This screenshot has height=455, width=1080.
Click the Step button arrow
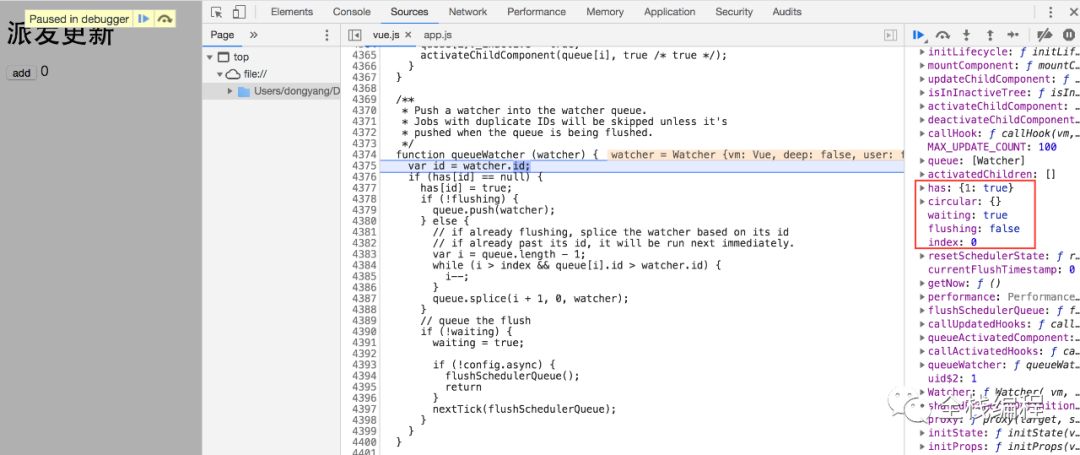point(1012,35)
